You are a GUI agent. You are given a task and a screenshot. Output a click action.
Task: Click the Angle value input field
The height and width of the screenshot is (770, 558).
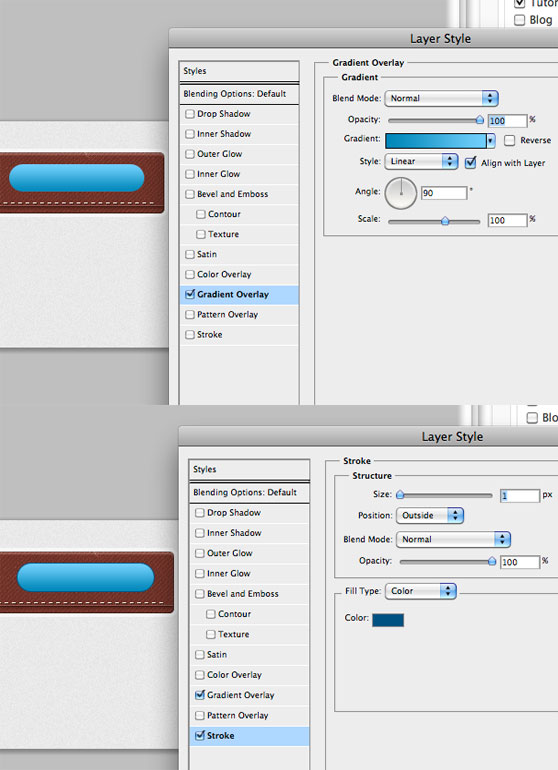(x=444, y=193)
